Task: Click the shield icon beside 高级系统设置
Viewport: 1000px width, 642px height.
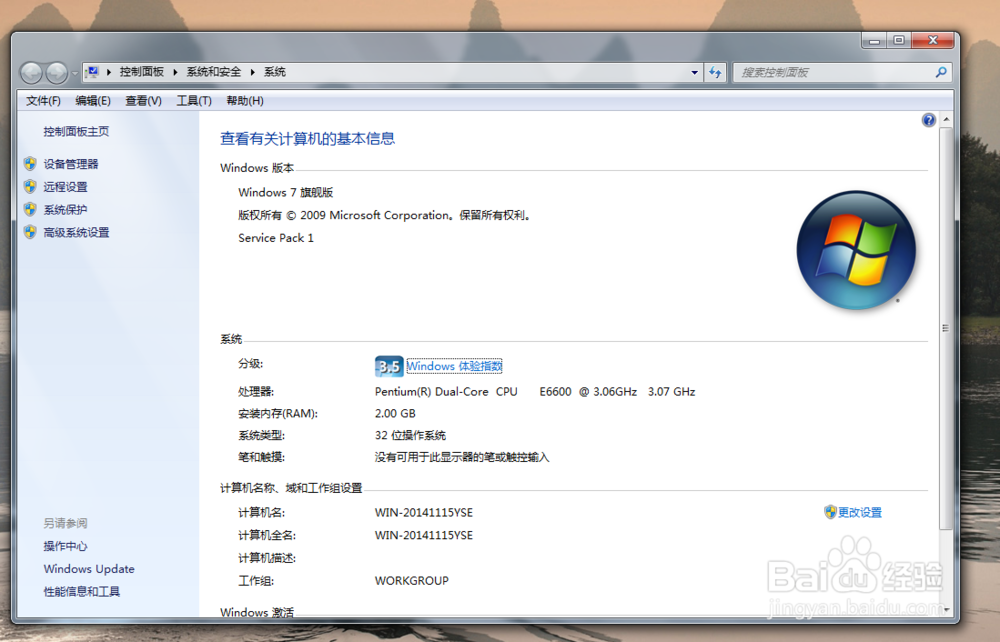Action: pyautogui.click(x=30, y=233)
